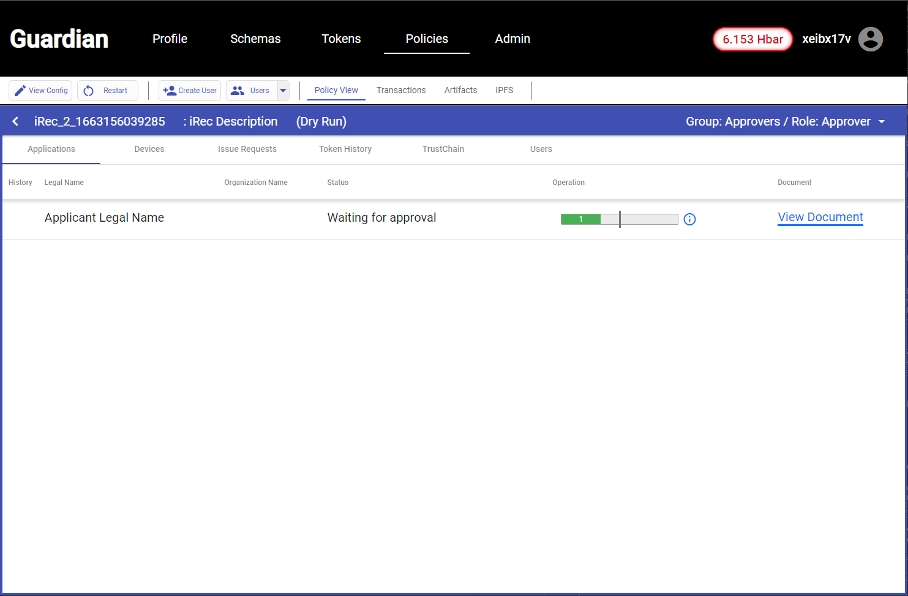Click the account avatar icon
The height and width of the screenshot is (596, 908).
[x=871, y=39]
